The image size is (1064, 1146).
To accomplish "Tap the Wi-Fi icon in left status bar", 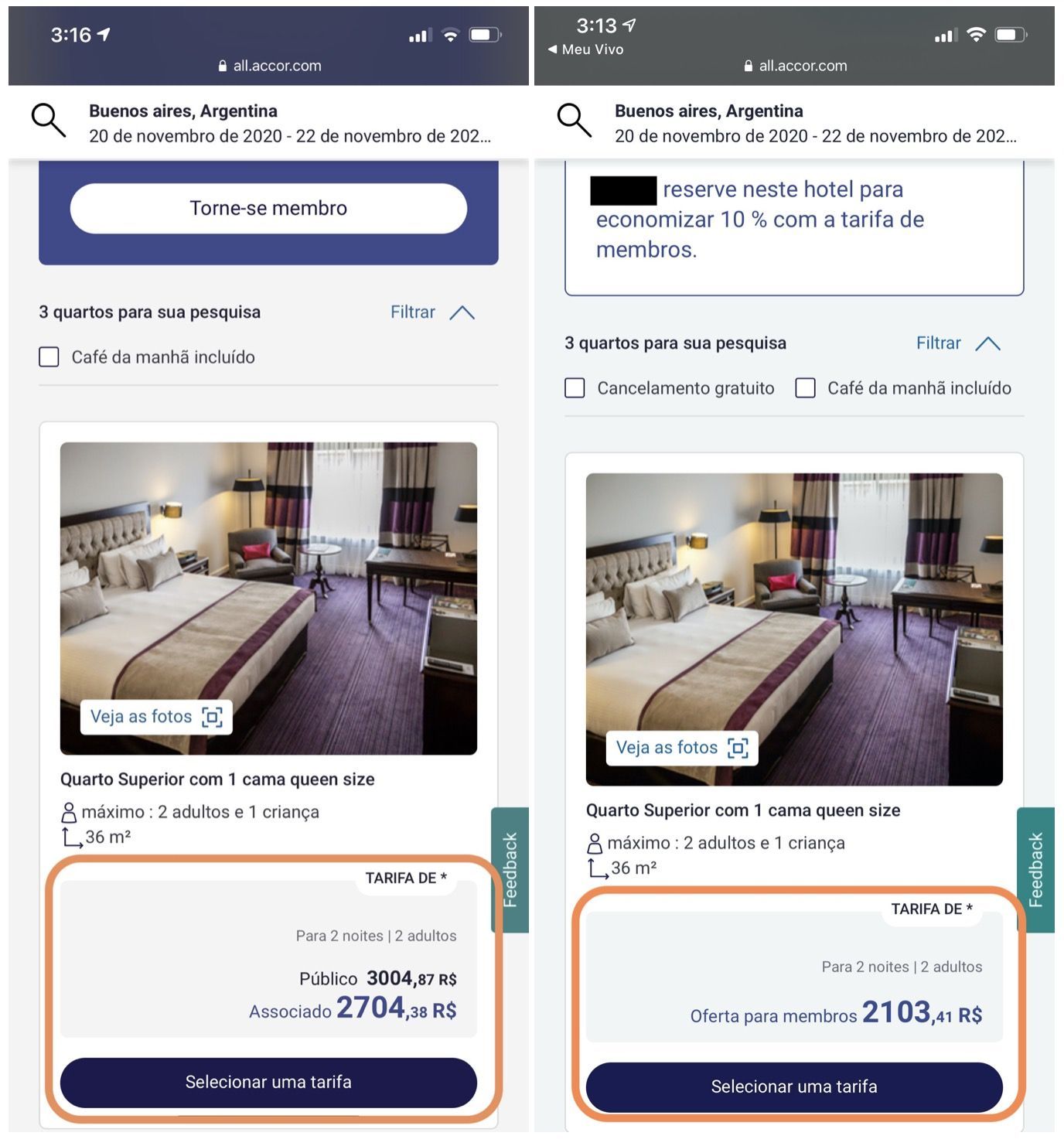I will 450,35.
